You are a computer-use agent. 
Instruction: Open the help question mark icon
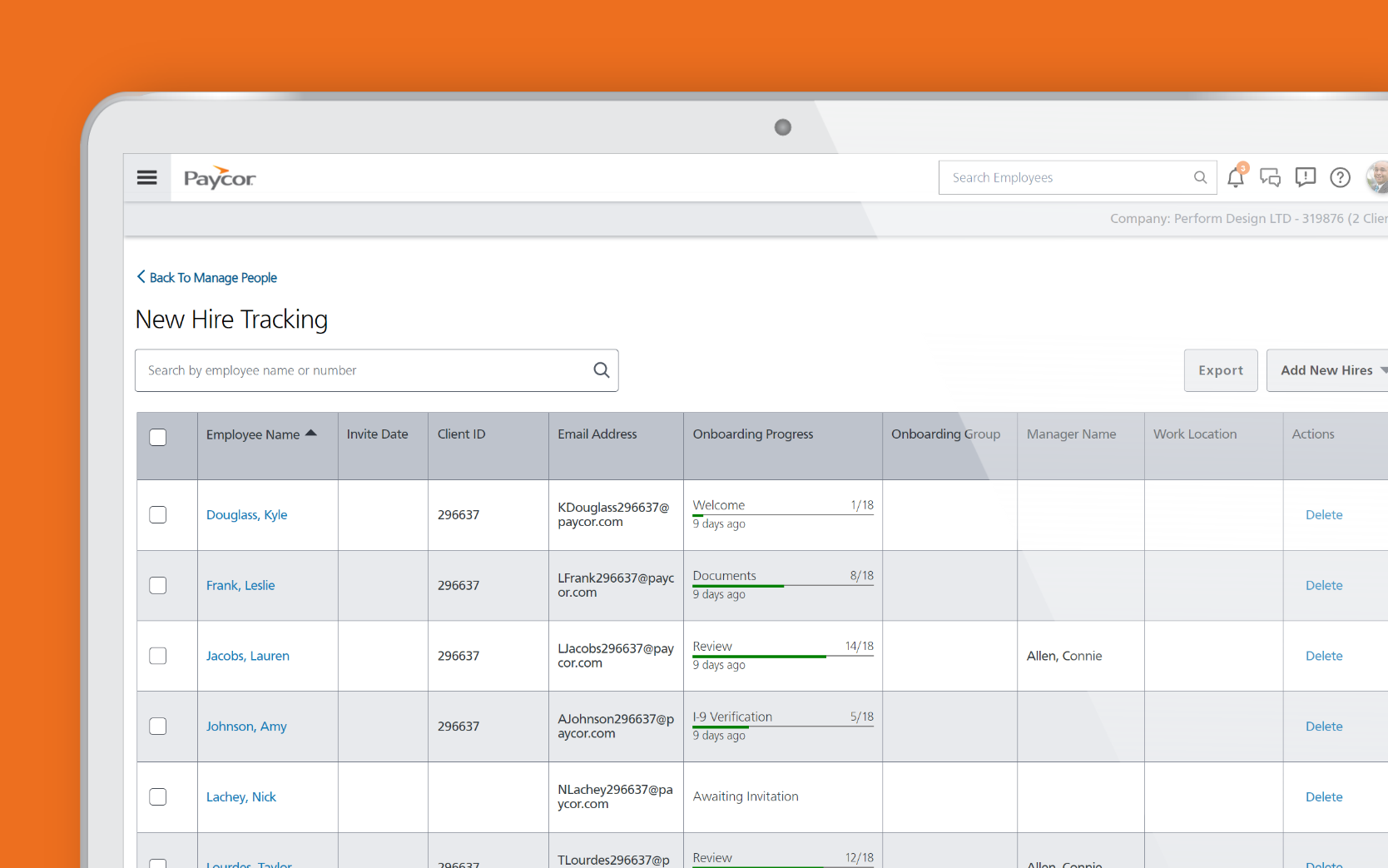pos(1341,177)
